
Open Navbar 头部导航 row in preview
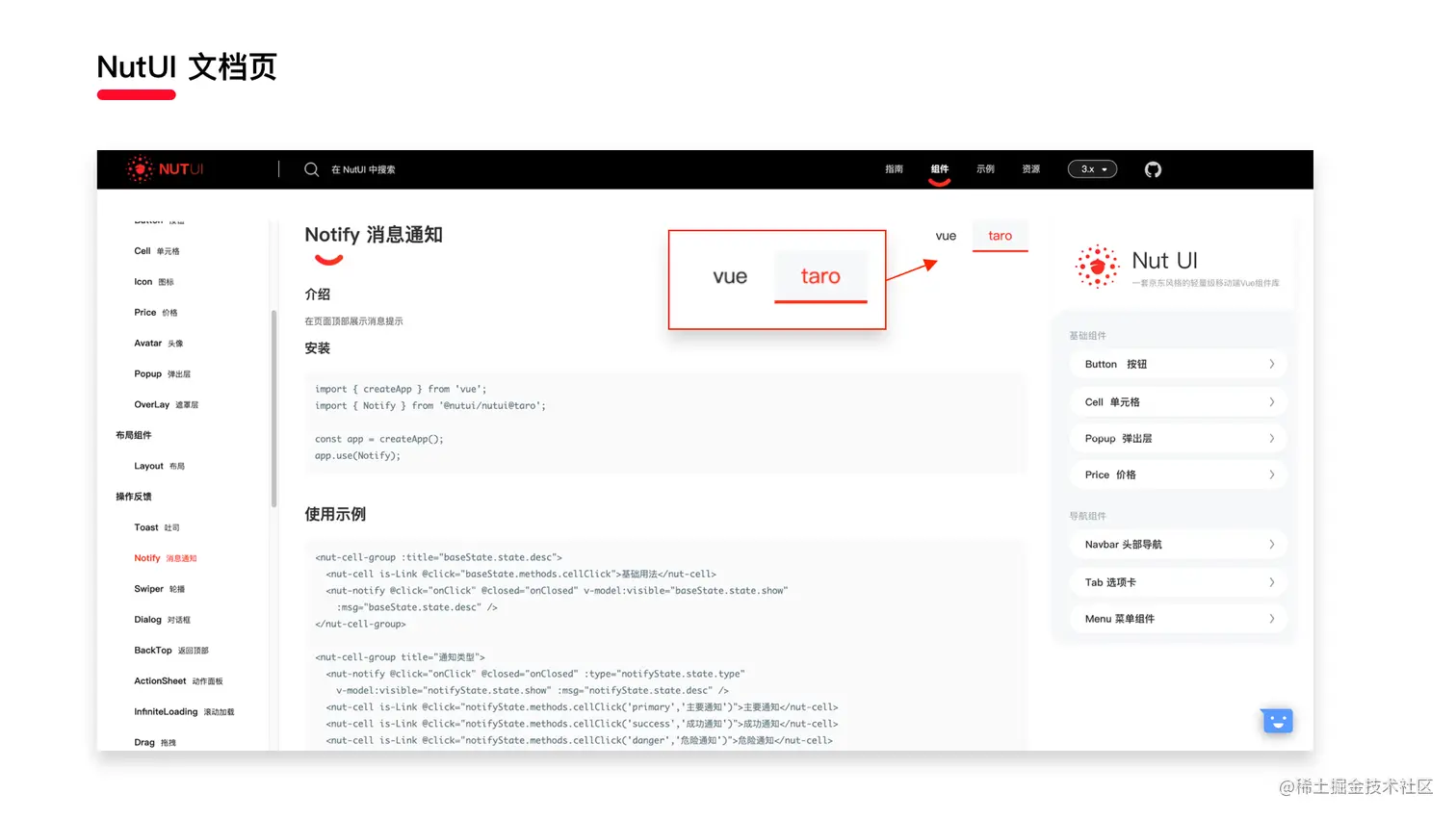click(x=1178, y=545)
